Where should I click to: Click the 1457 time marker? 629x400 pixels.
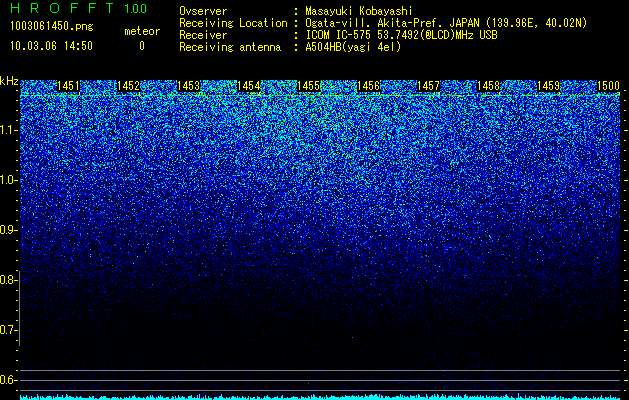coord(428,86)
